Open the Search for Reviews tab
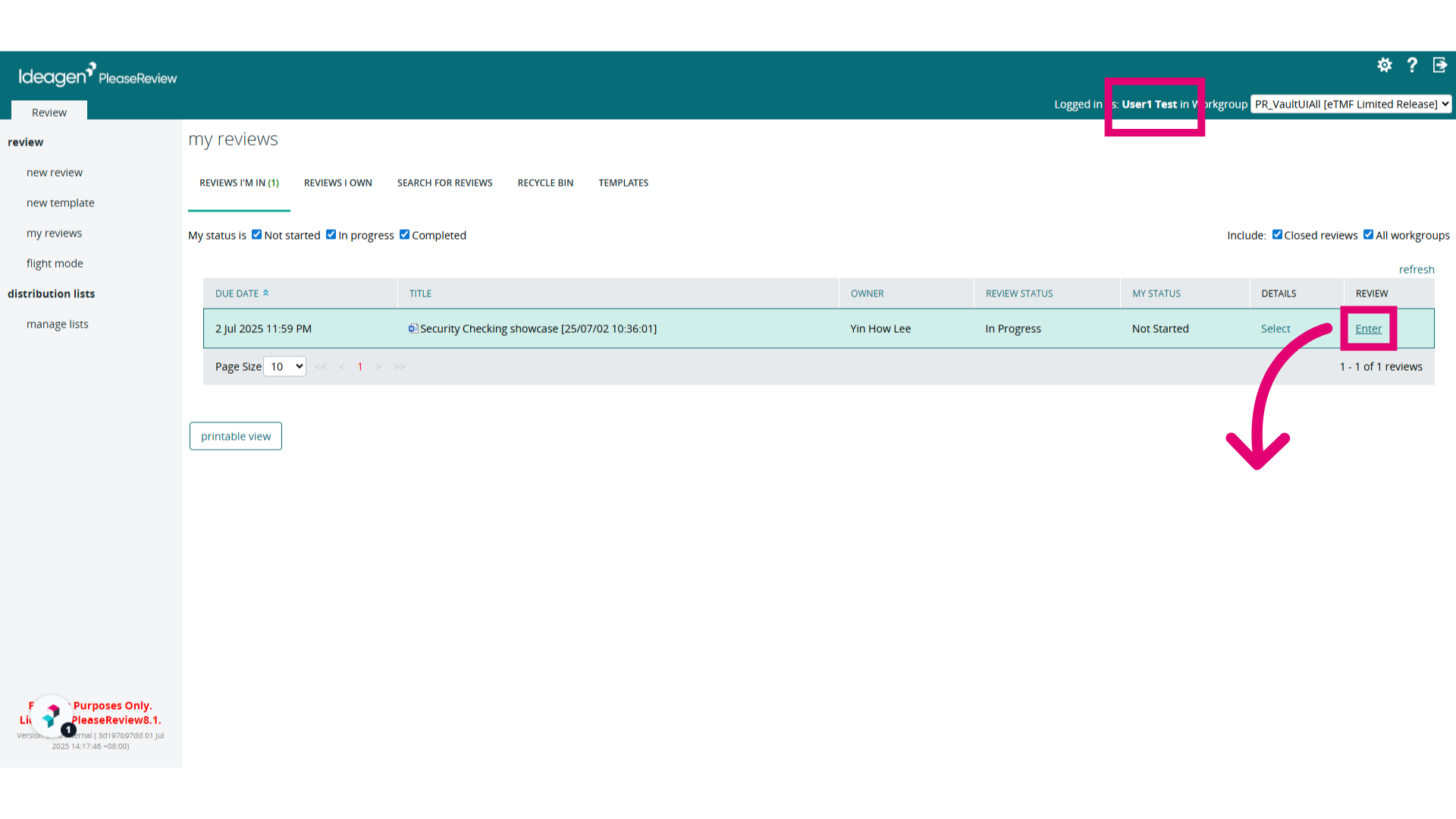The image size is (1456, 819). click(x=445, y=183)
